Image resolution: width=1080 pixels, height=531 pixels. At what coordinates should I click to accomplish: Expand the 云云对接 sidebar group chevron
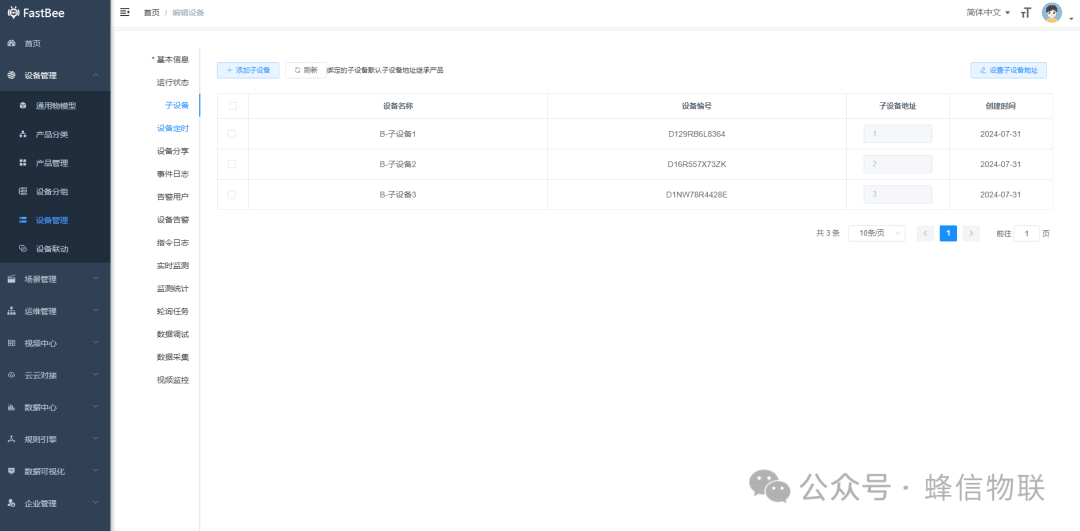[x=96, y=375]
